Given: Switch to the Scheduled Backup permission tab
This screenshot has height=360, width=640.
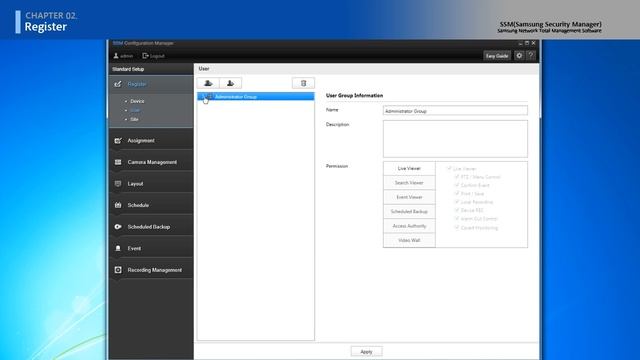Looking at the screenshot, I should [x=409, y=211].
